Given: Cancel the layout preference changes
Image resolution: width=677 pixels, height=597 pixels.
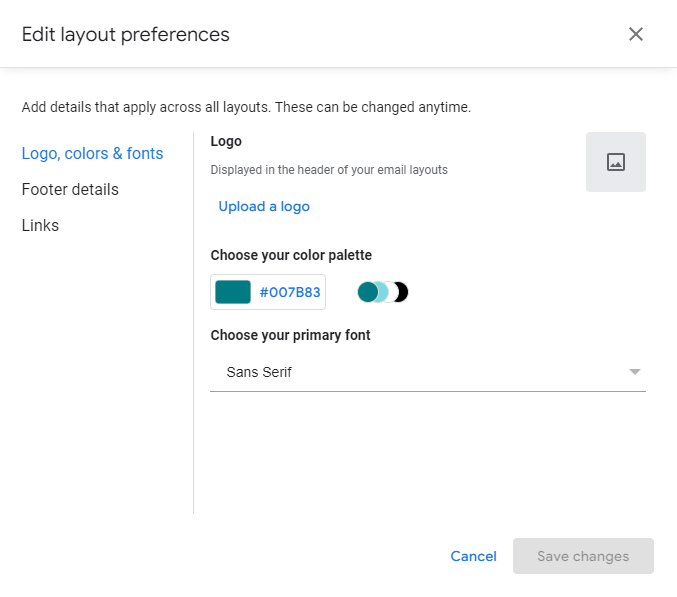Looking at the screenshot, I should point(473,556).
